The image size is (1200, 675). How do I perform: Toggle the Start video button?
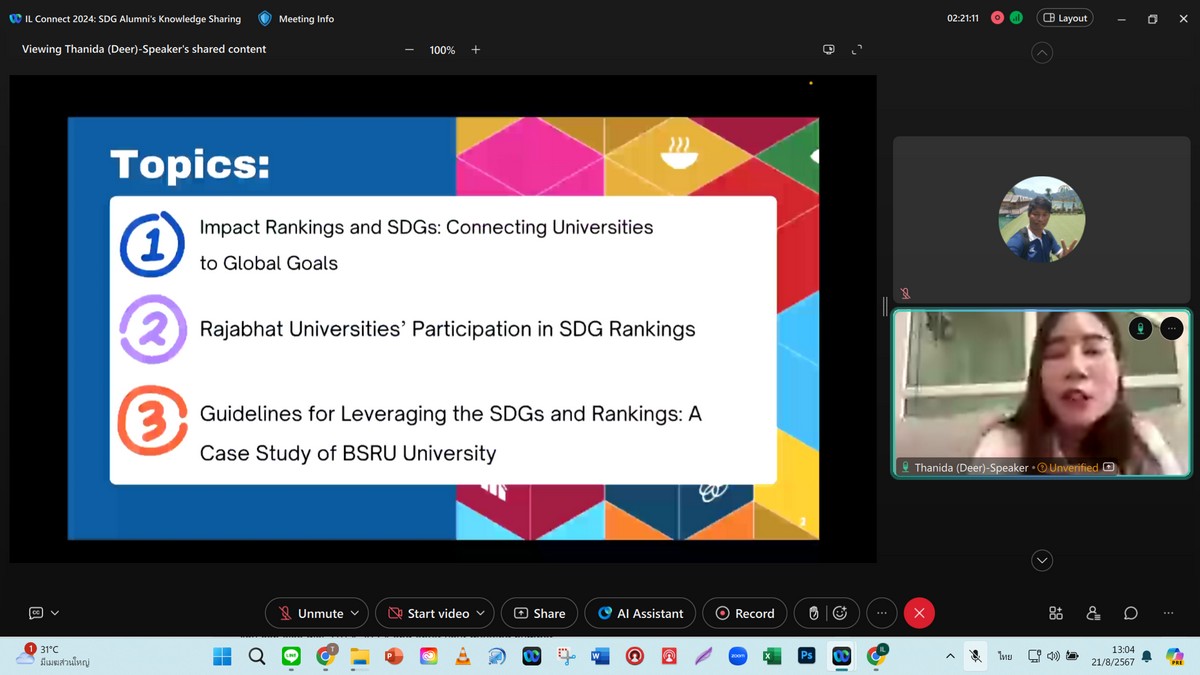coord(428,613)
